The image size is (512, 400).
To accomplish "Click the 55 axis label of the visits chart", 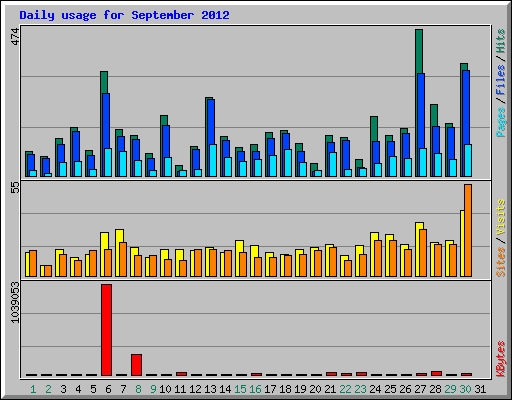I will 15,188.
